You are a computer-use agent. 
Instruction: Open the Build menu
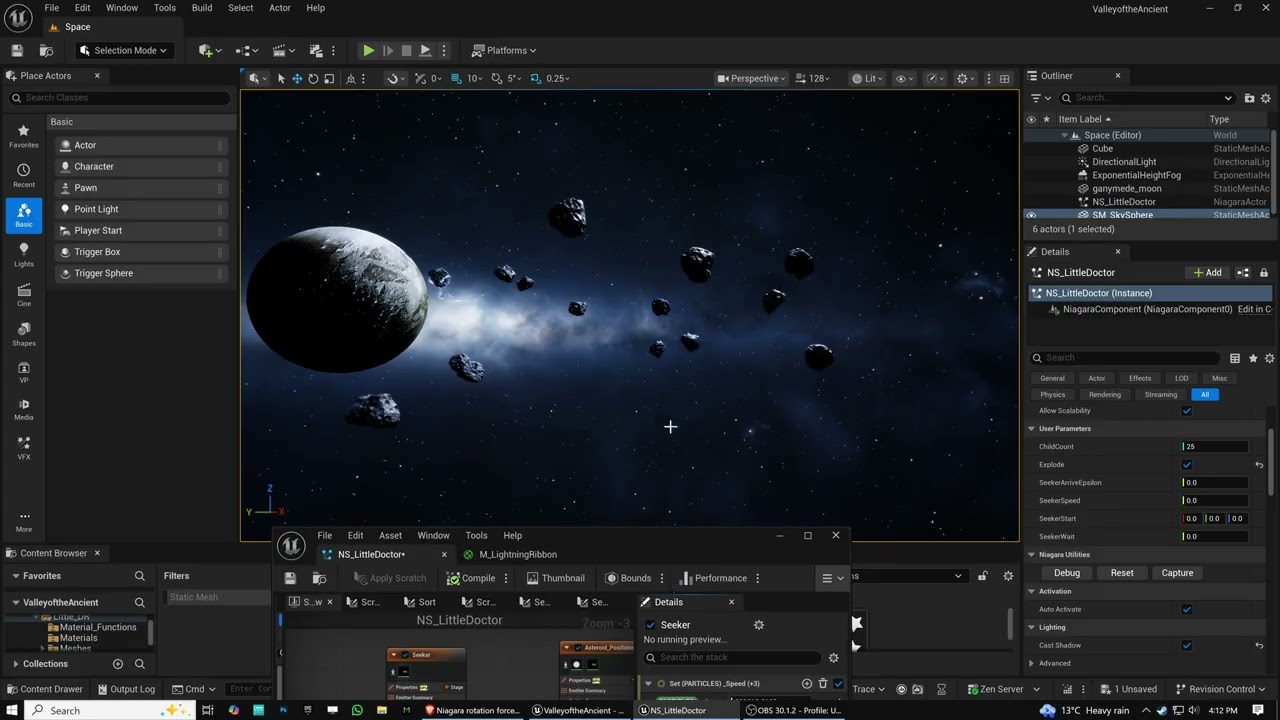click(x=201, y=8)
